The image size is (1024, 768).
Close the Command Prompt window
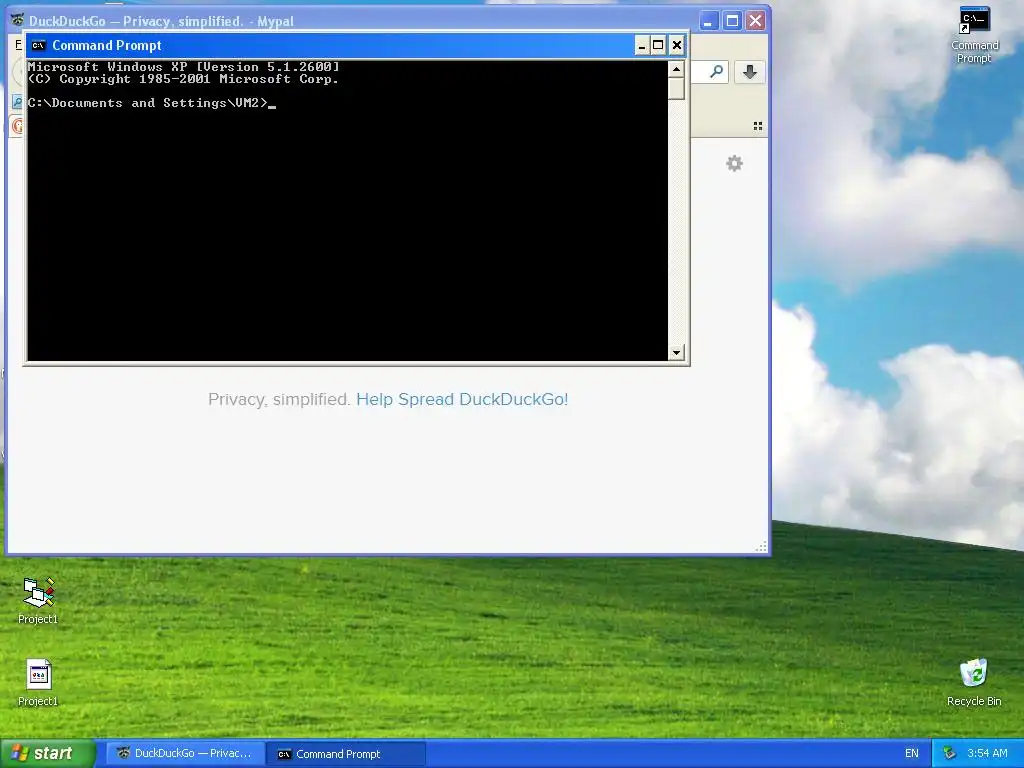pyautogui.click(x=677, y=45)
